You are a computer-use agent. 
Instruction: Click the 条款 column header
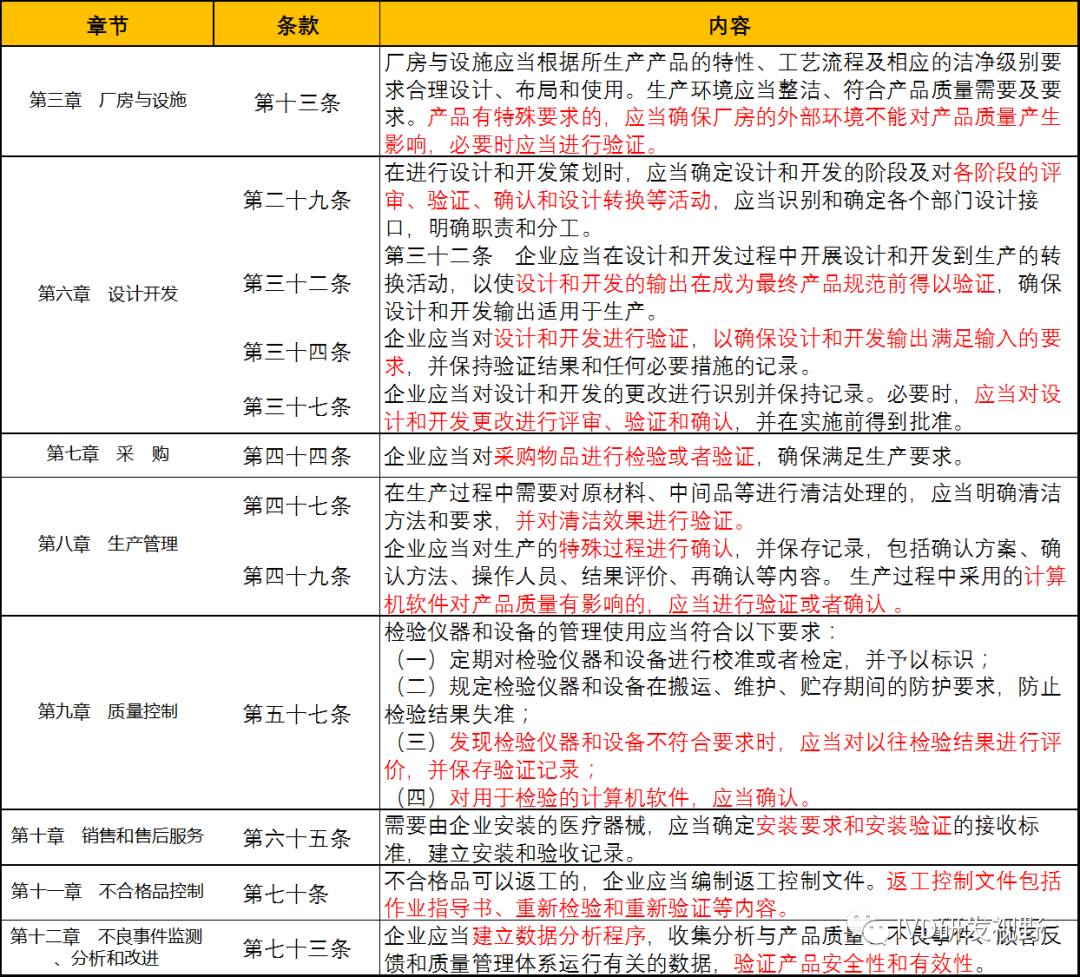[297, 25]
